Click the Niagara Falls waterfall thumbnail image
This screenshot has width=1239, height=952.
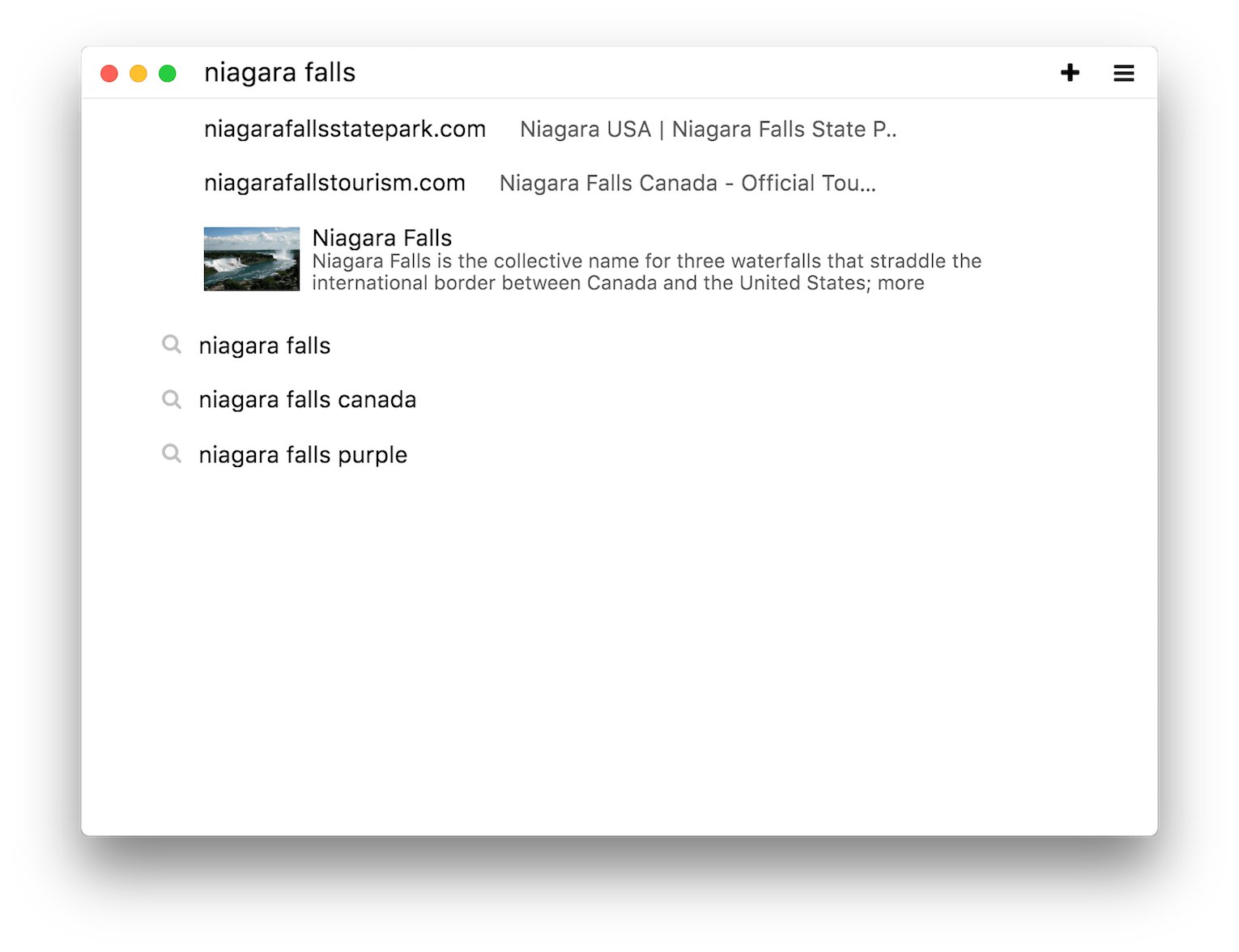(252, 259)
